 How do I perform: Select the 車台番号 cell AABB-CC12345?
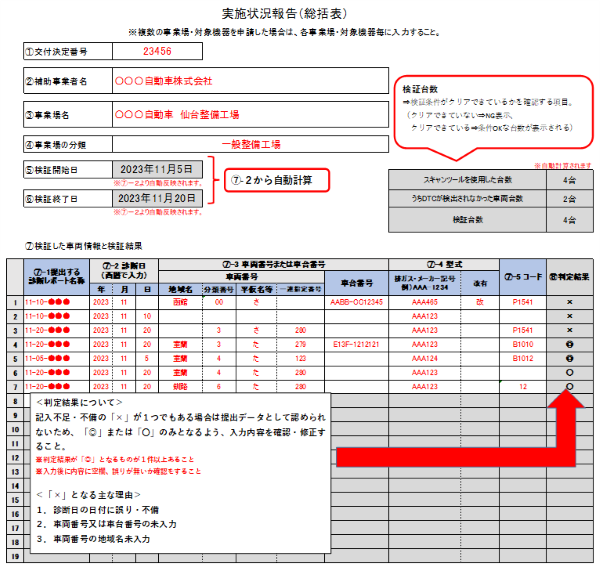tap(350, 301)
